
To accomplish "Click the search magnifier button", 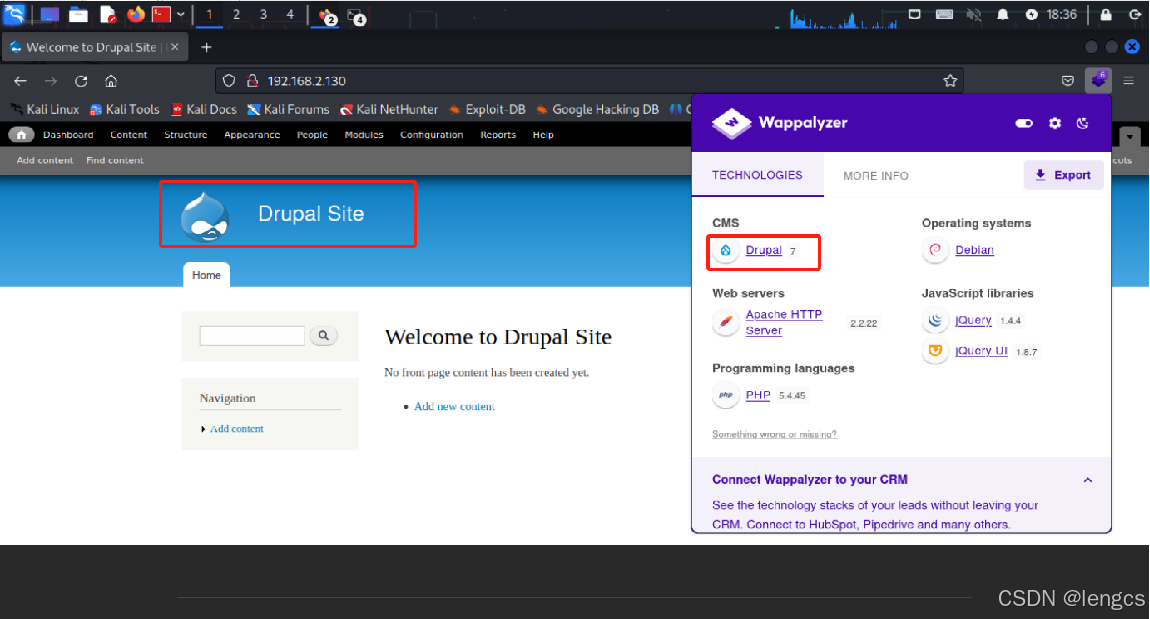I will [323, 336].
